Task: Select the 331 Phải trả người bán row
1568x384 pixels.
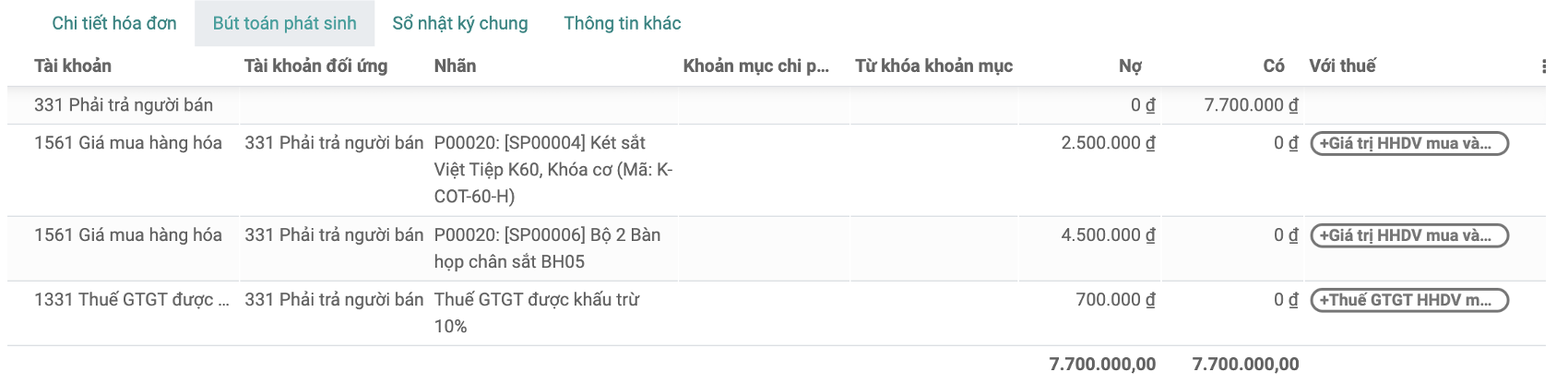Action: pos(776,105)
